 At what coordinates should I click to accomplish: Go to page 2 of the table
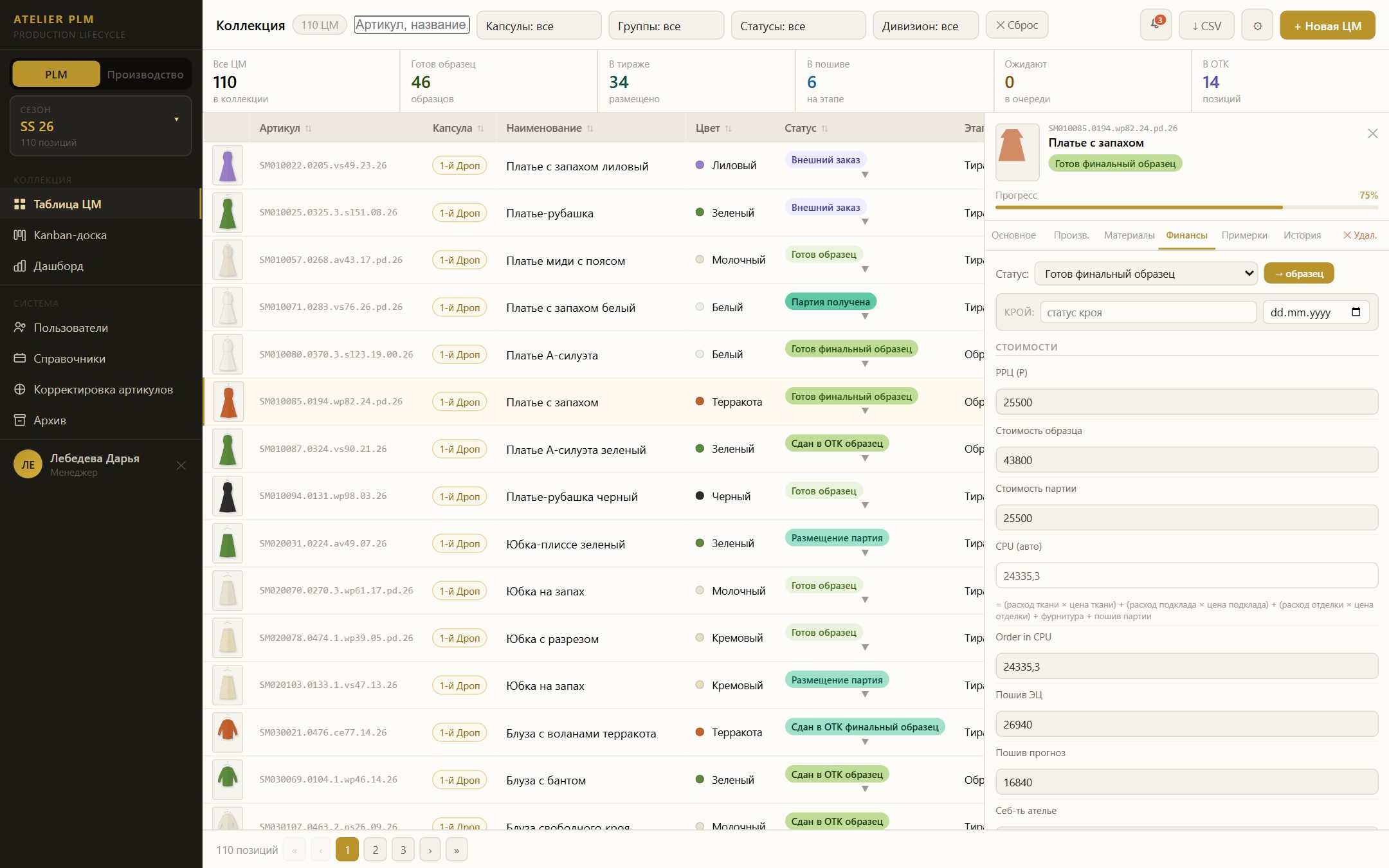(376, 850)
